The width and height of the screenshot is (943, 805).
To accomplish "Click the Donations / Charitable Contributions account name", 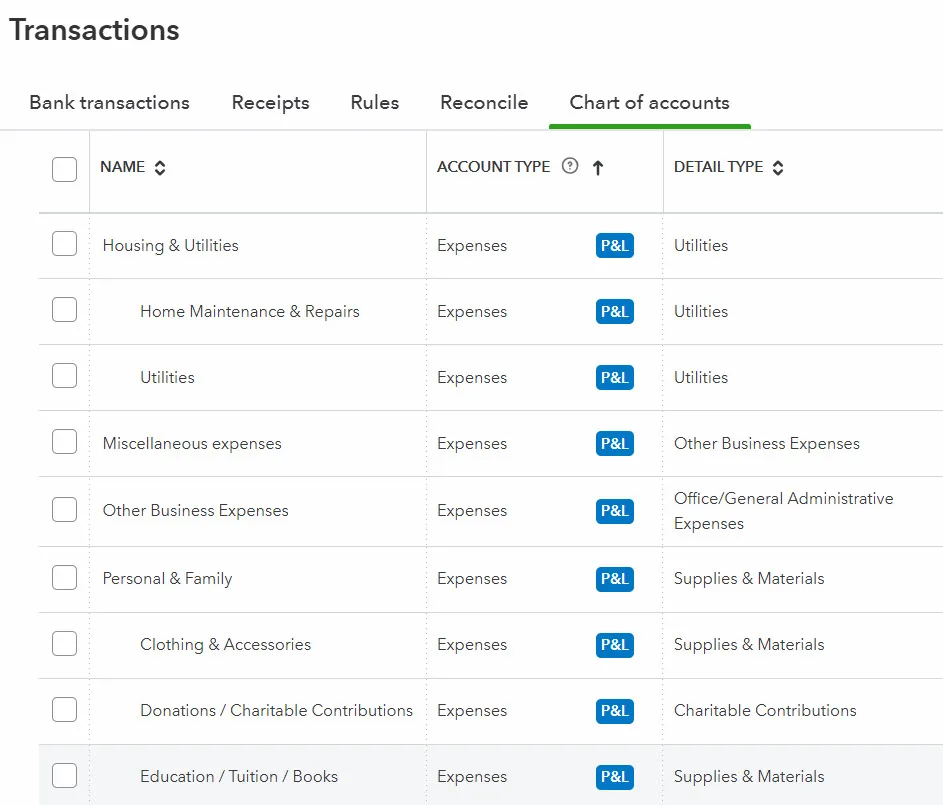I will [276, 711].
